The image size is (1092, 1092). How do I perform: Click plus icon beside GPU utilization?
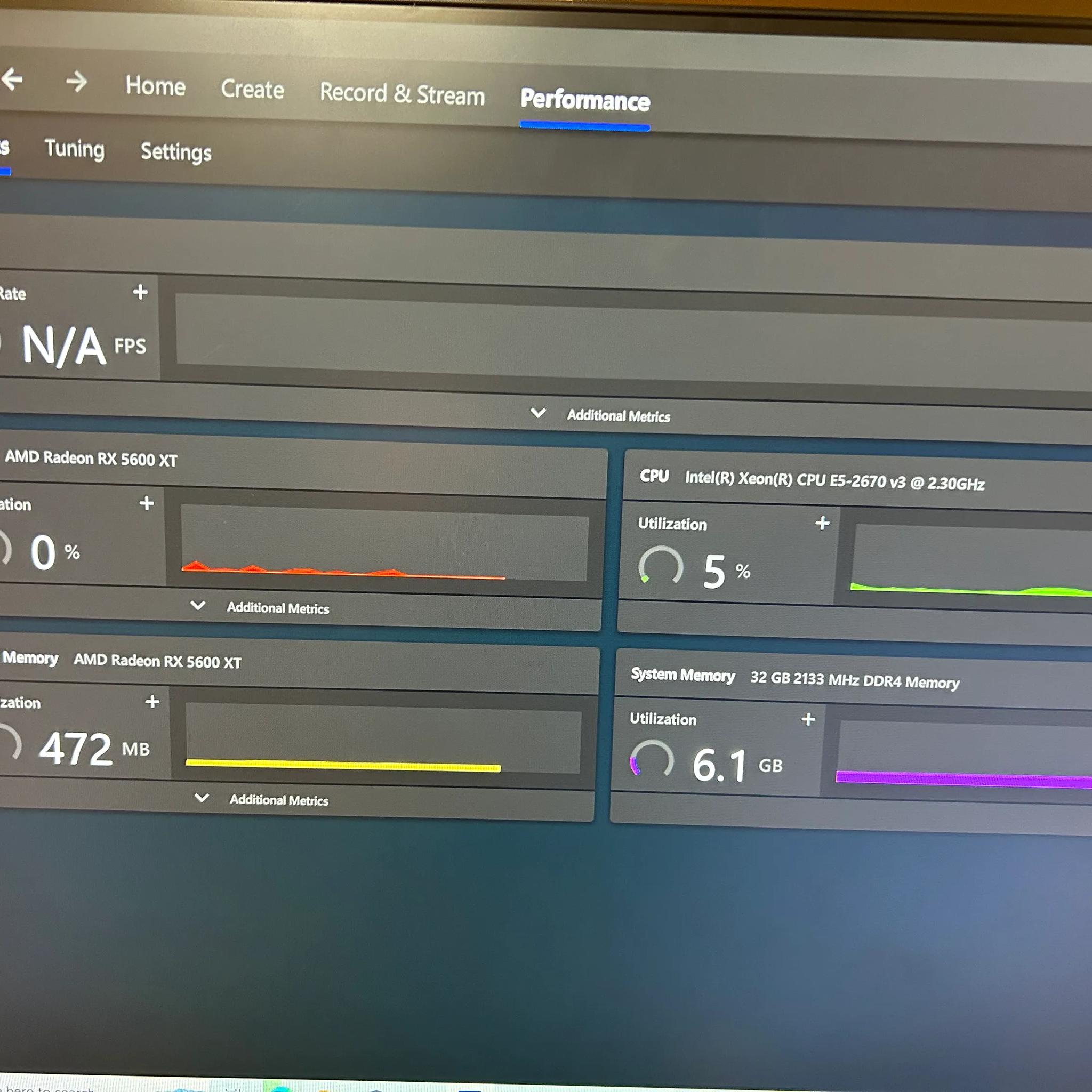click(x=147, y=502)
